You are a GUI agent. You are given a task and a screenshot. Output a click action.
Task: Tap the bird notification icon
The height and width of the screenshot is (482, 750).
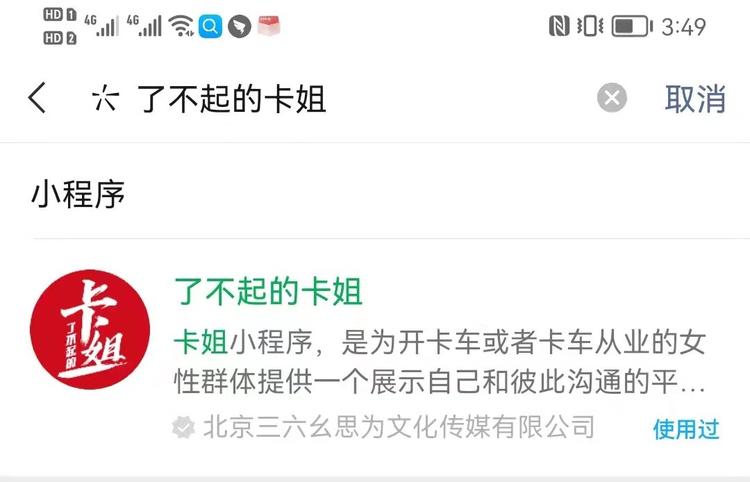click(239, 26)
